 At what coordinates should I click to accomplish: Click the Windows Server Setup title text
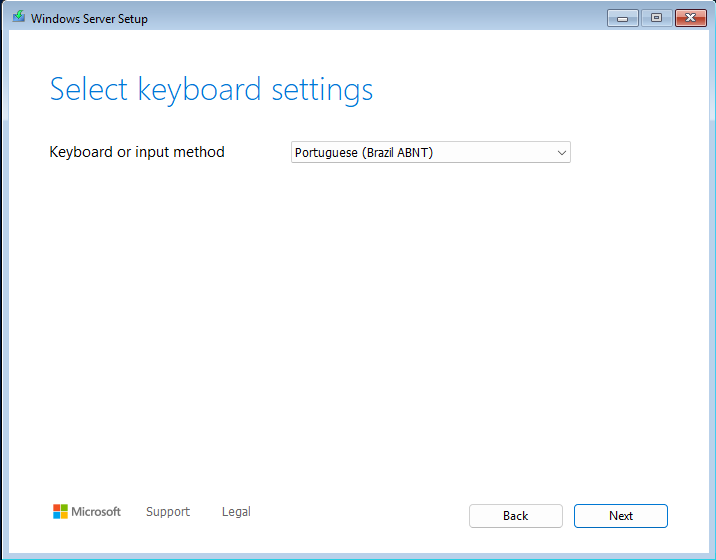click(89, 19)
